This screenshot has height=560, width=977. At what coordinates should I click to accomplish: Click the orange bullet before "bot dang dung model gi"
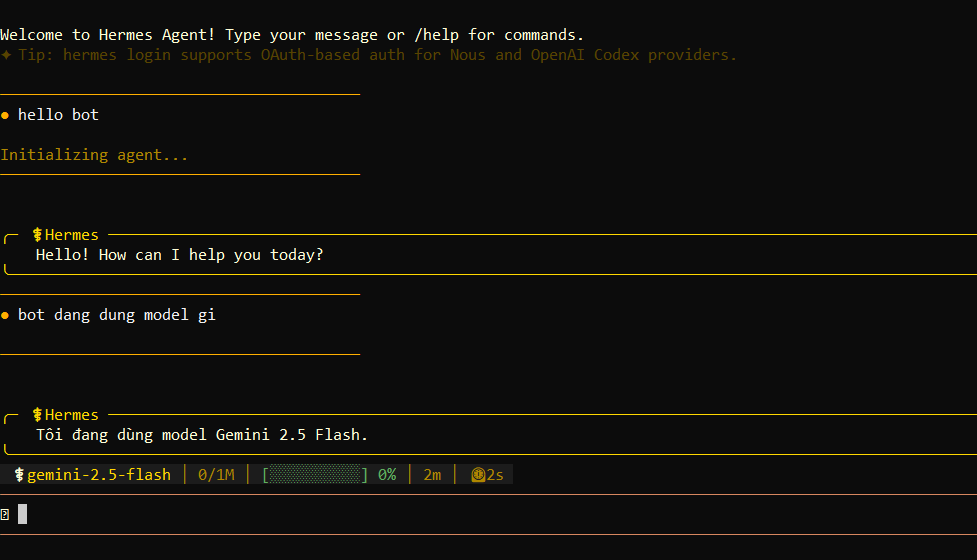5,315
